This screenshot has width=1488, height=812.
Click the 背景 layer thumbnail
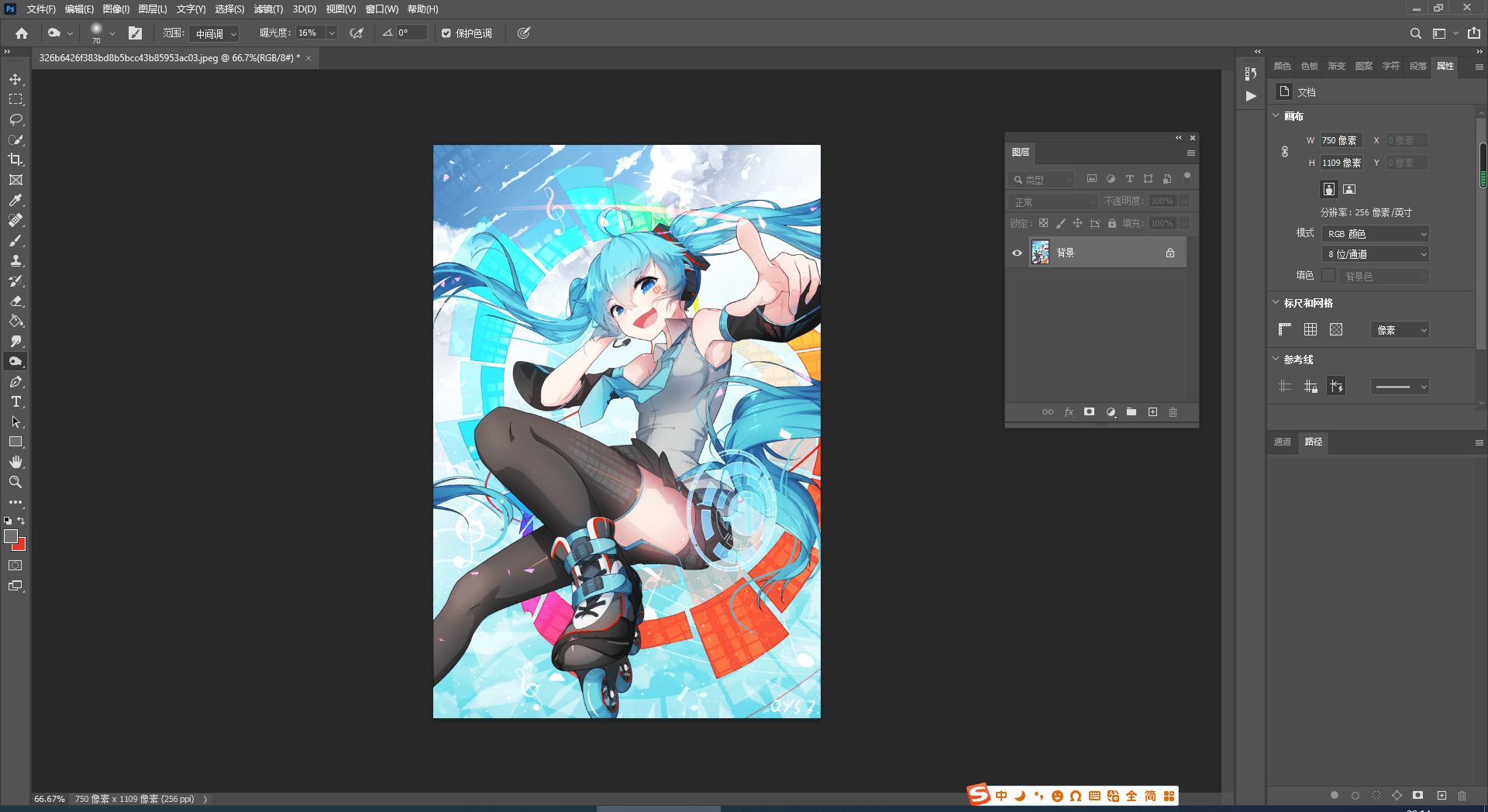pos(1040,253)
